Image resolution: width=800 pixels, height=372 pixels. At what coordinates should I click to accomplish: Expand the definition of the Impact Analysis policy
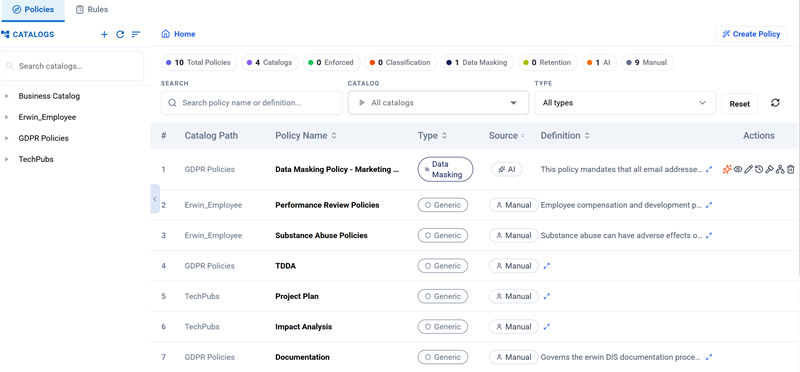(x=547, y=327)
